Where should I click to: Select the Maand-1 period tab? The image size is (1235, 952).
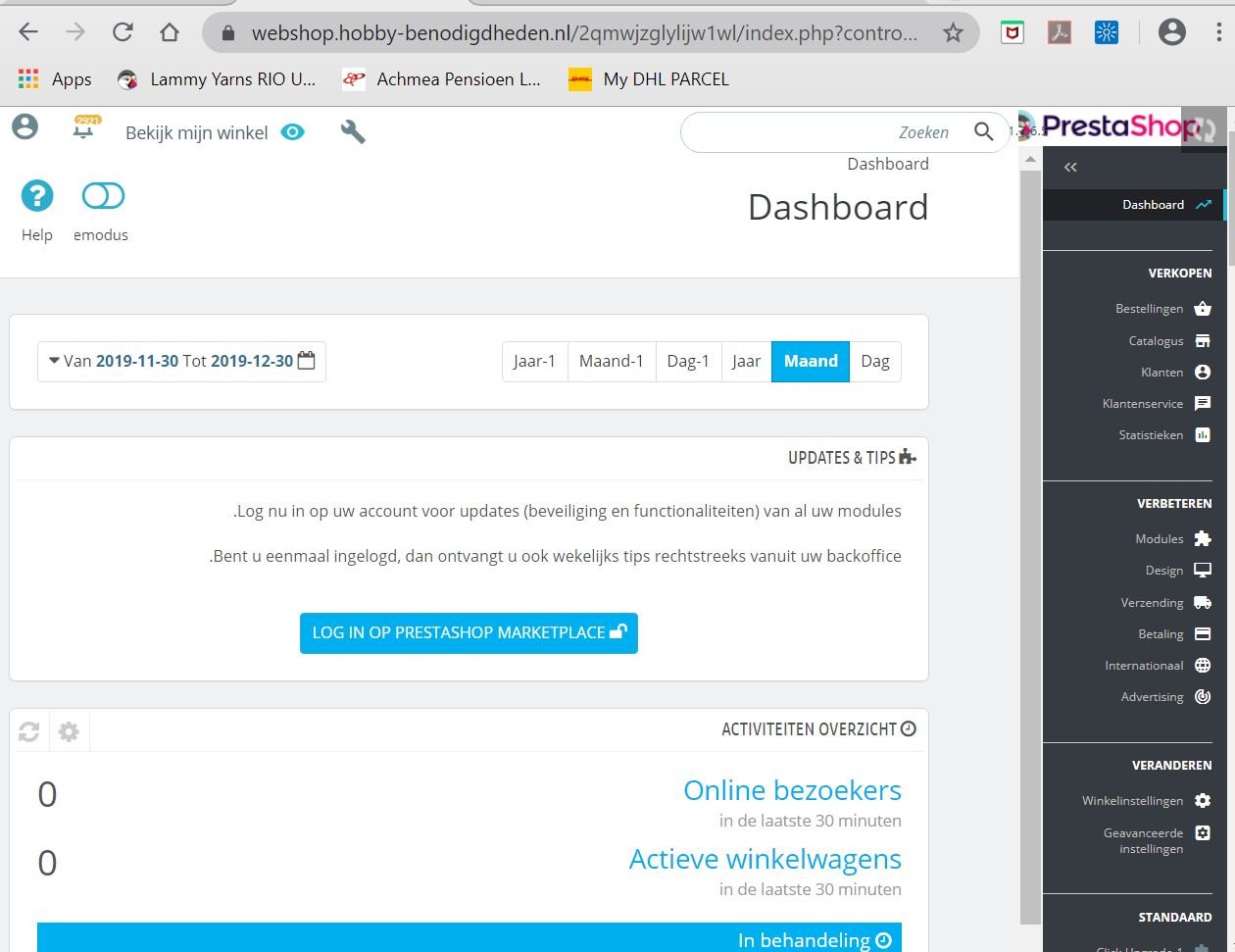(612, 361)
